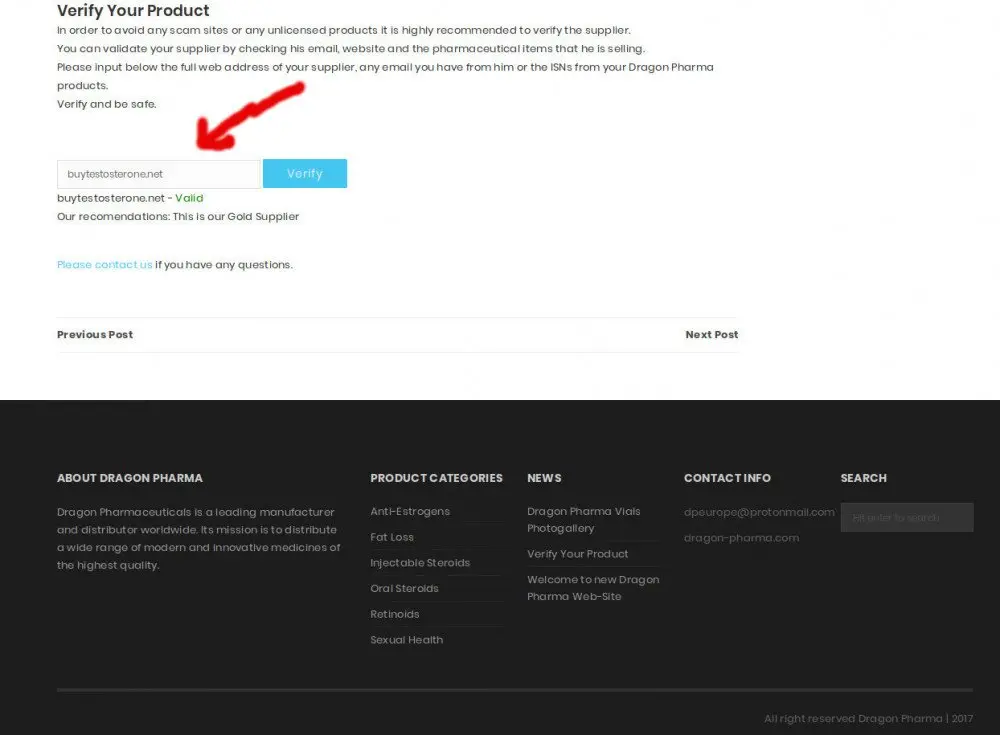The image size is (1000, 735).
Task: Visit the dragon-pharma.com contact link
Action: 741,538
